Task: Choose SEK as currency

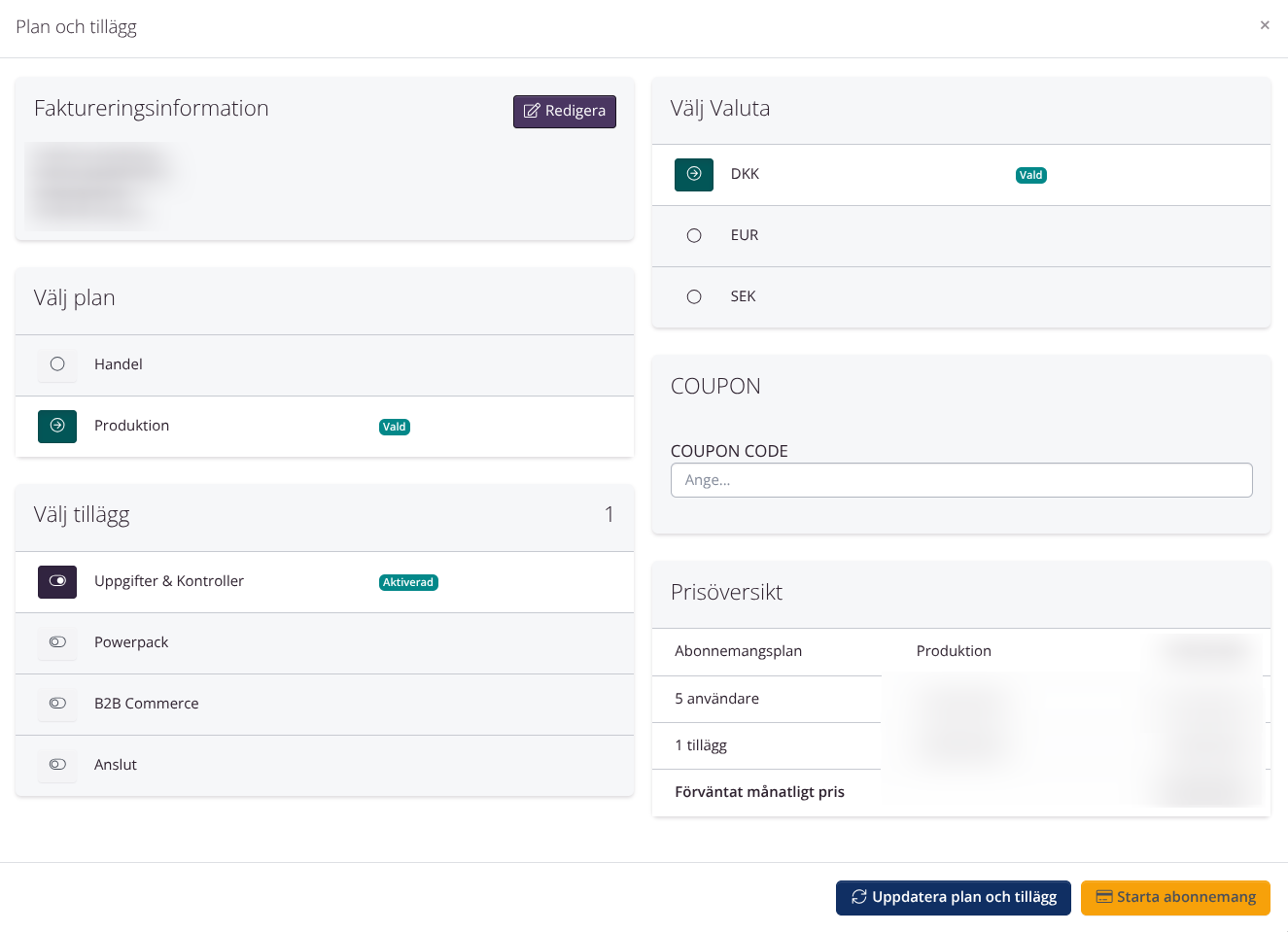Action: pyautogui.click(x=694, y=296)
